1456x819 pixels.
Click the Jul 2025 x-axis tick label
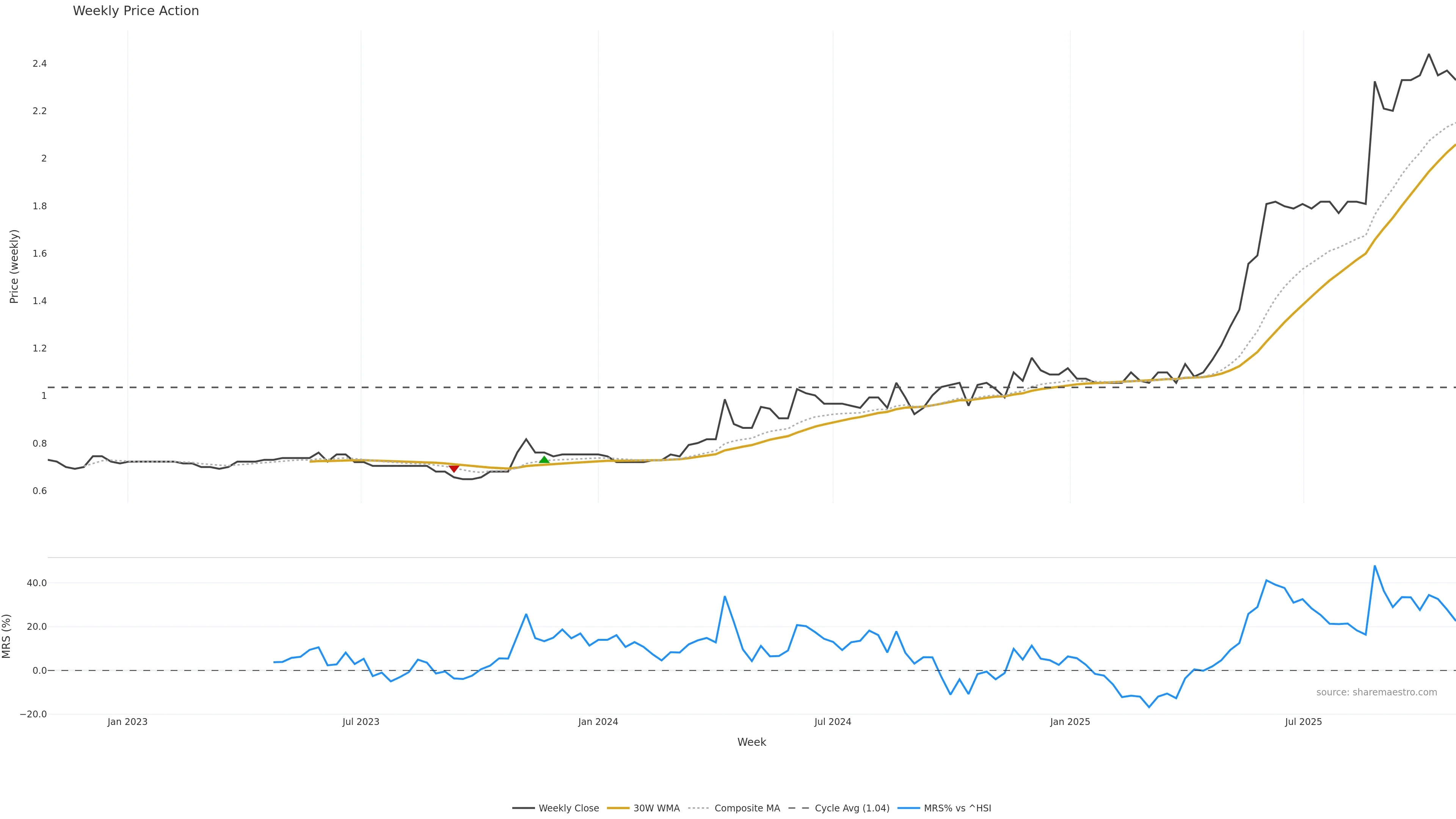pyautogui.click(x=1304, y=722)
